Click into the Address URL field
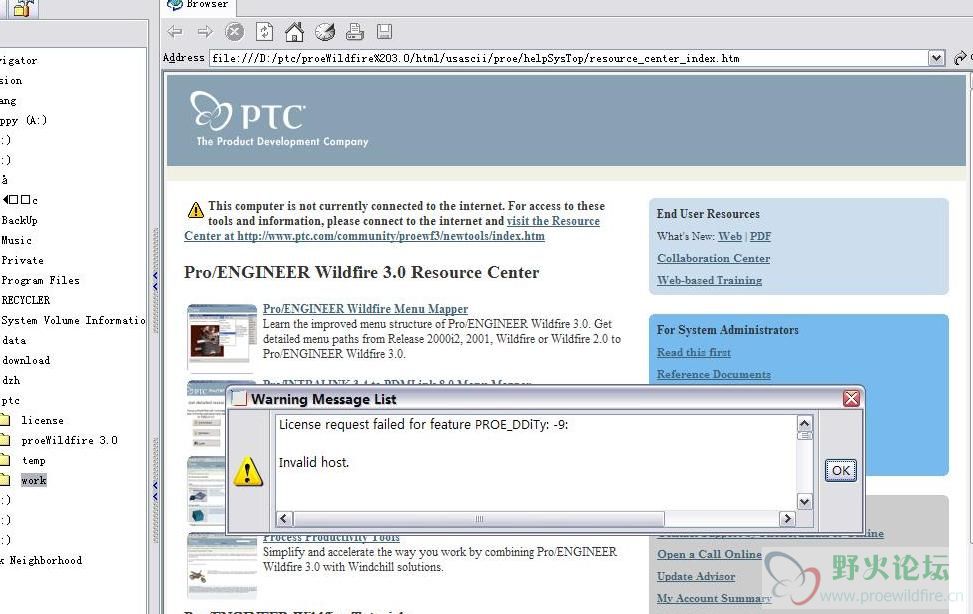Image resolution: width=973 pixels, height=614 pixels. pos(569,58)
